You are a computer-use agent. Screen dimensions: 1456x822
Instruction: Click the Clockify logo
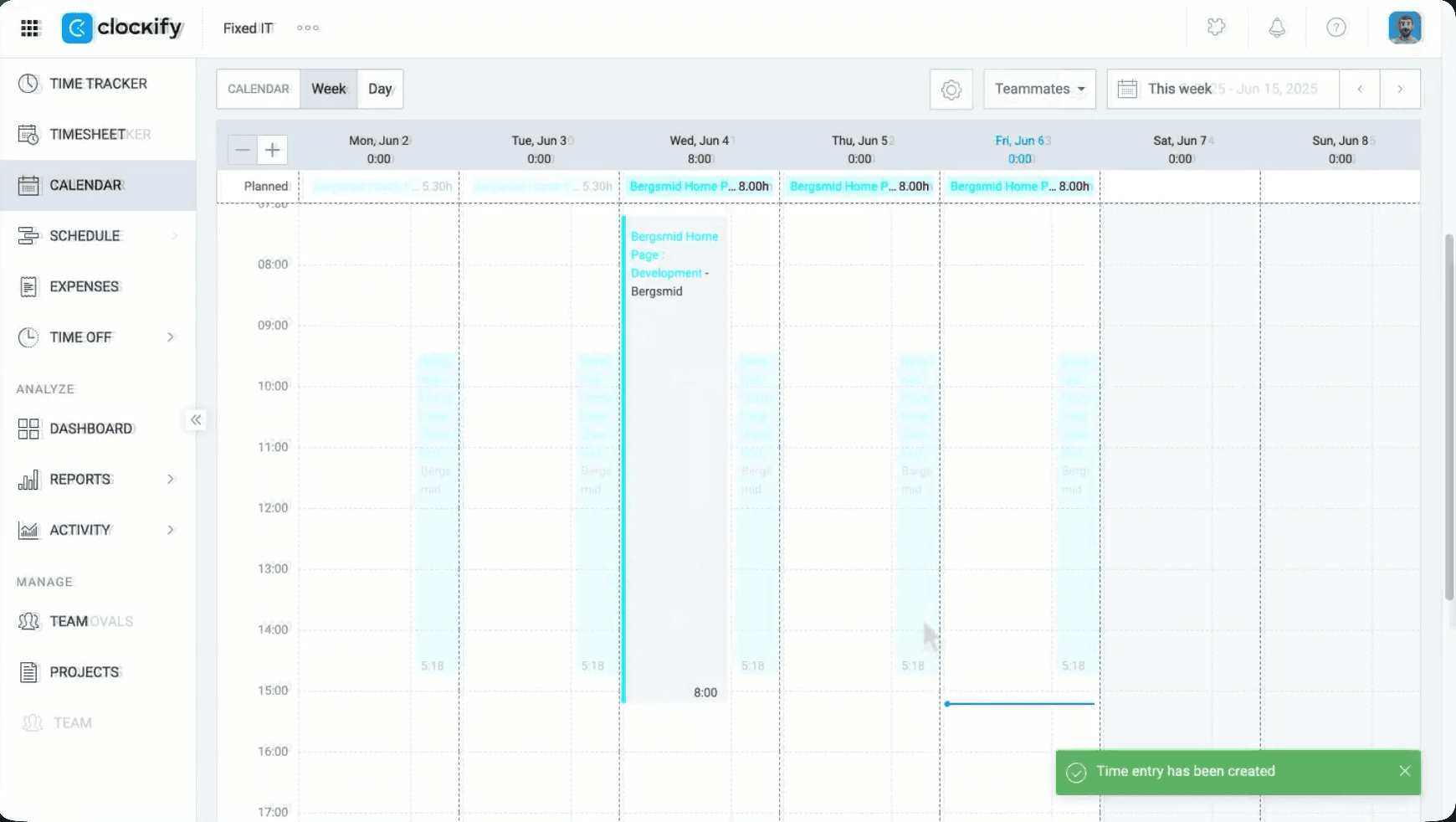pos(122,28)
